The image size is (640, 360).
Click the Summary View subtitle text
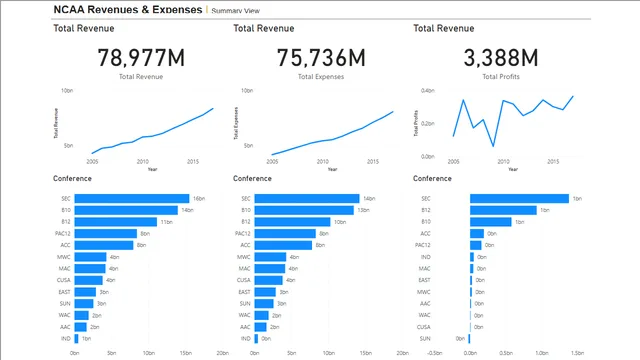[x=236, y=11]
